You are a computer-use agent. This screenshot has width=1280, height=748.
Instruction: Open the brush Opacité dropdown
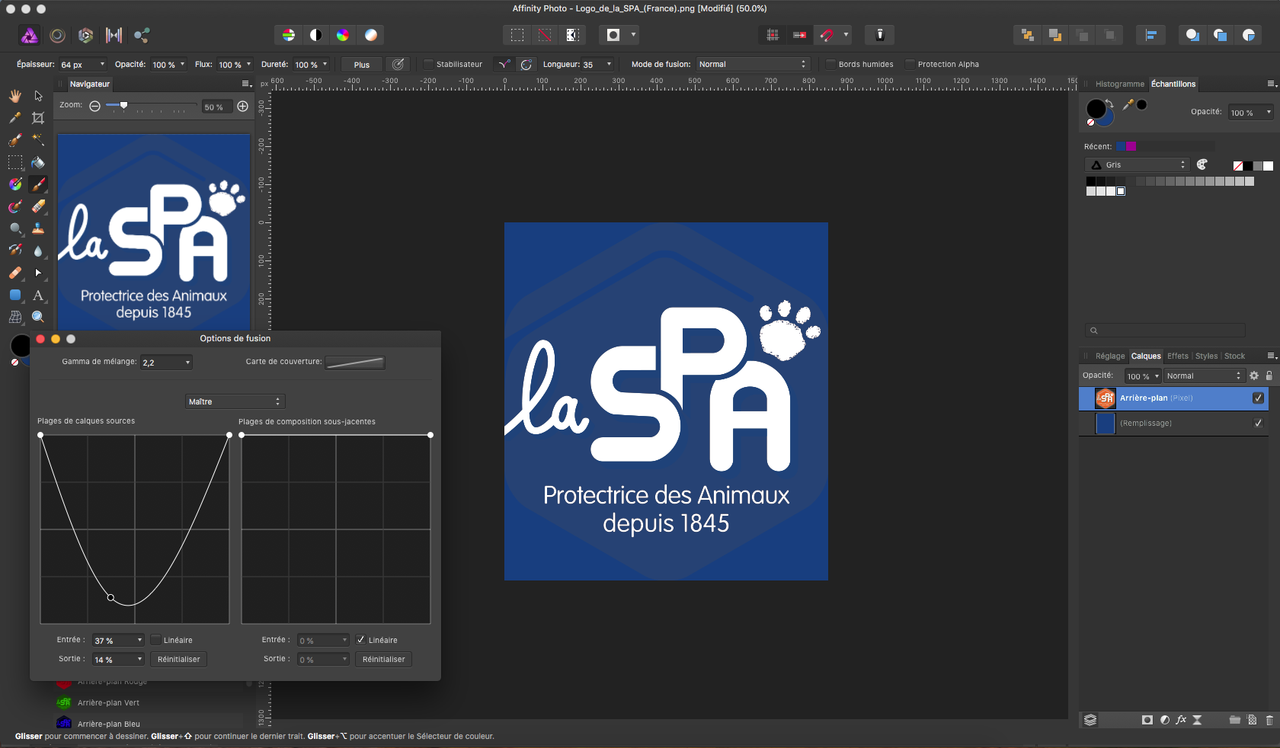point(182,64)
